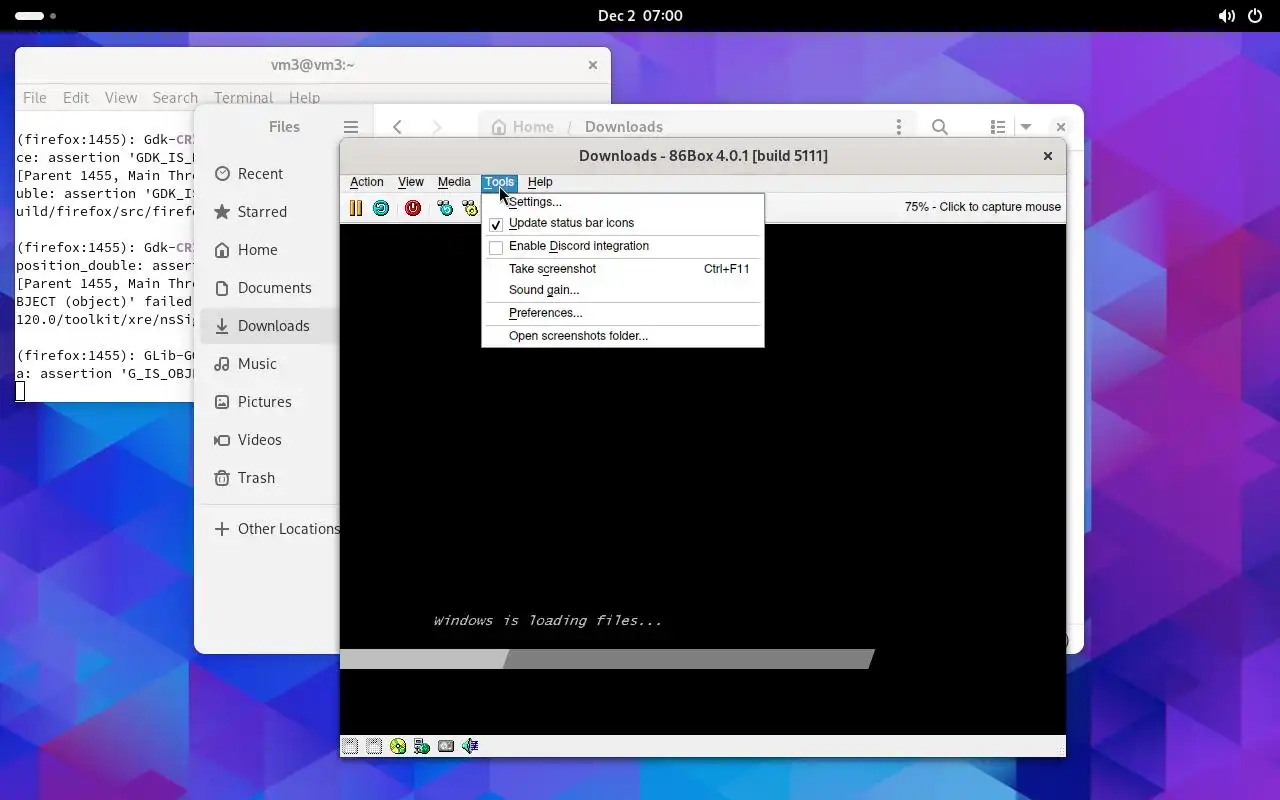The height and width of the screenshot is (800, 1280).
Task: Open Other Locations in Files sidebar
Action: (270, 529)
